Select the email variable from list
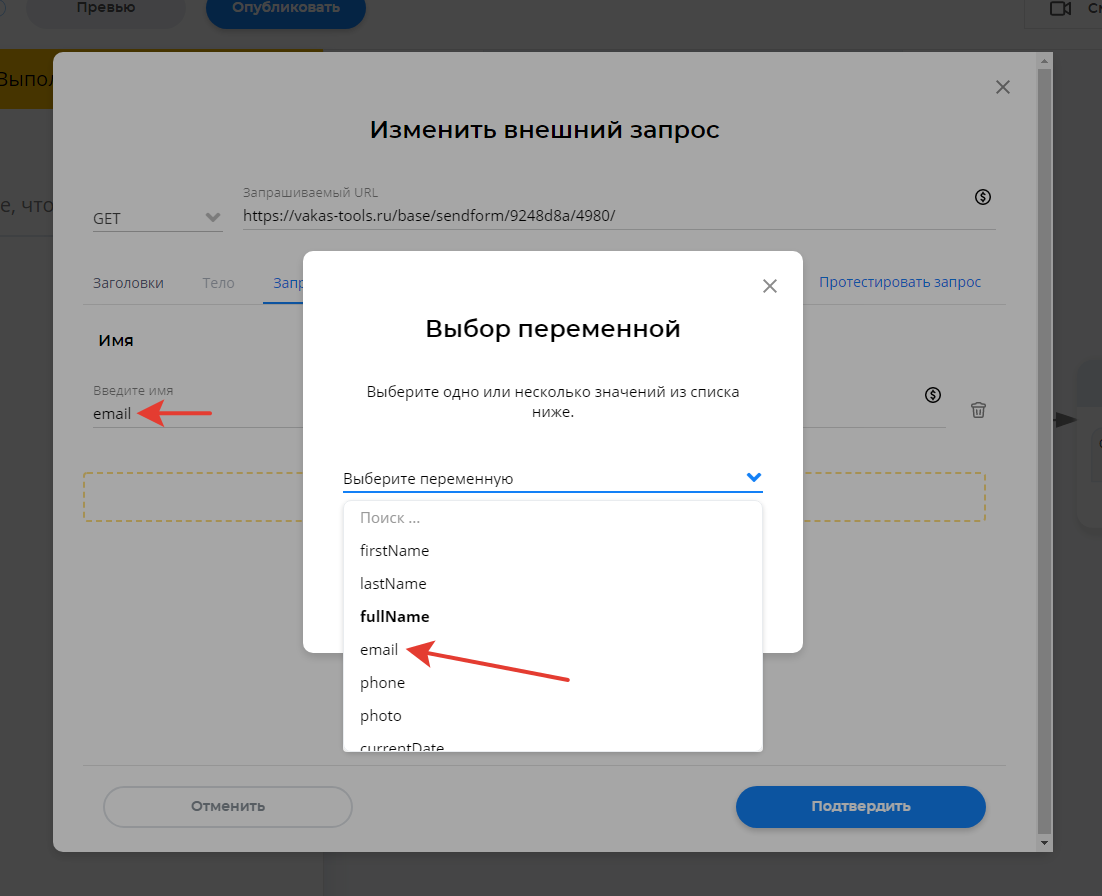The height and width of the screenshot is (896, 1102). tap(379, 650)
